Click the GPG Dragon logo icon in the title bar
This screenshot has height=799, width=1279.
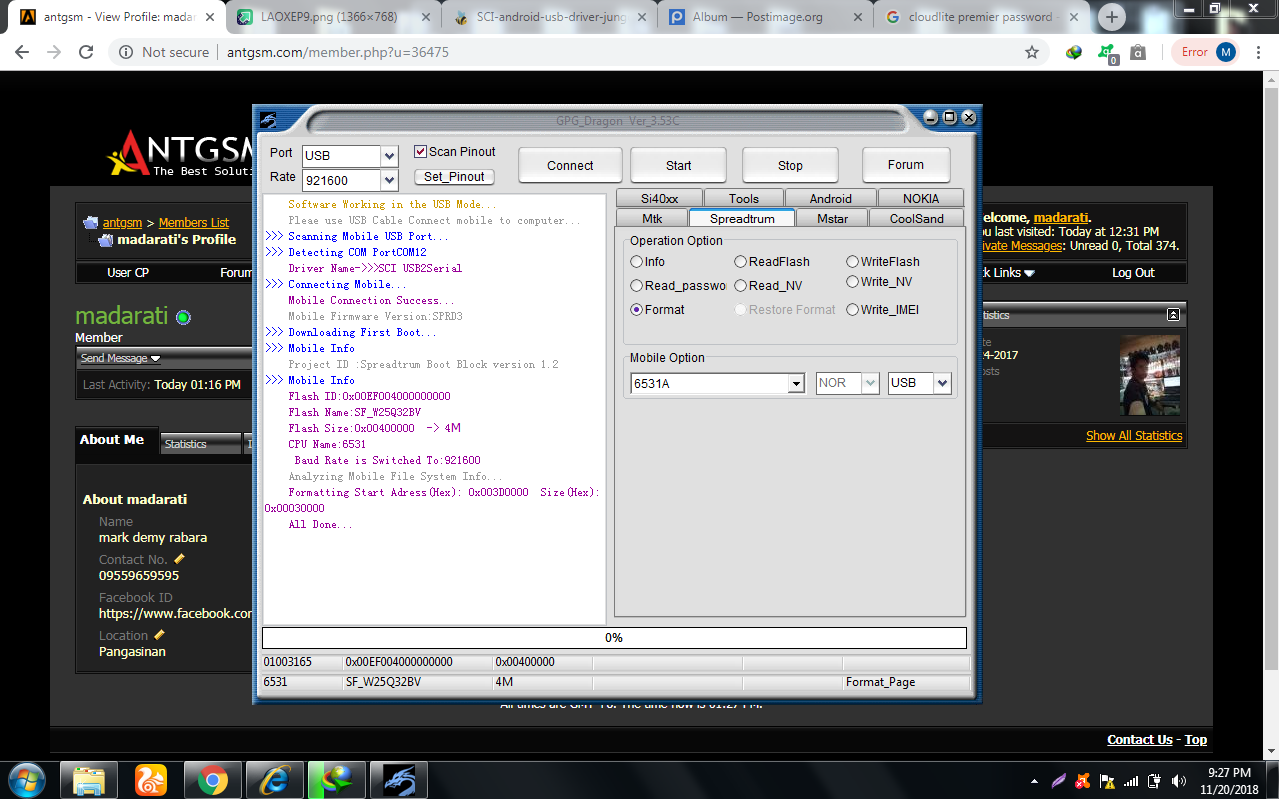coord(269,120)
